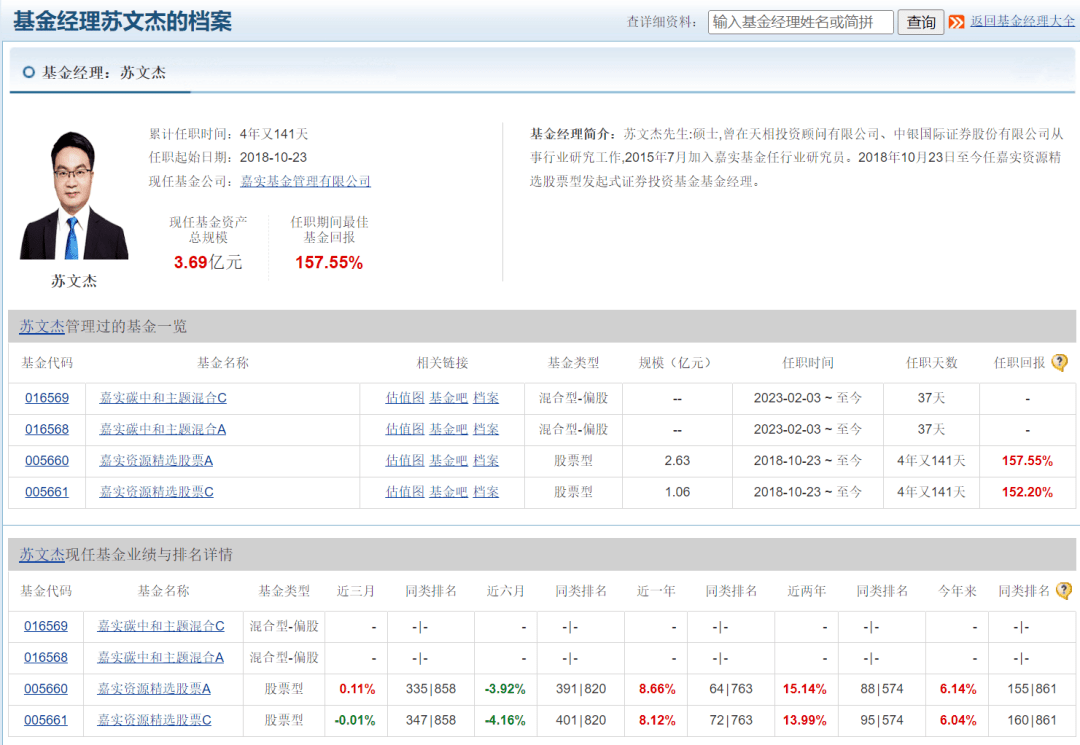This screenshot has width=1080, height=745.
Task: Open 嘉实资源精选股票C in performance ranking table
Action: click(154, 720)
